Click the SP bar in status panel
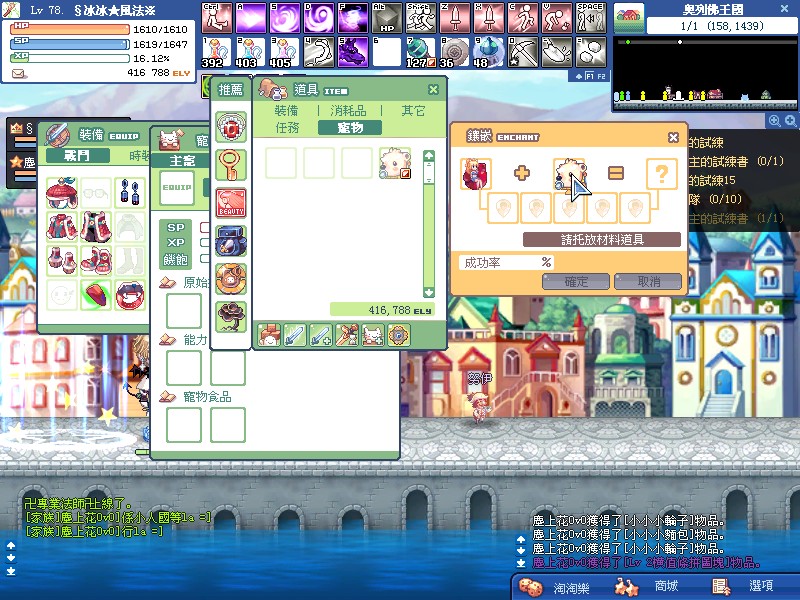 click(x=69, y=44)
